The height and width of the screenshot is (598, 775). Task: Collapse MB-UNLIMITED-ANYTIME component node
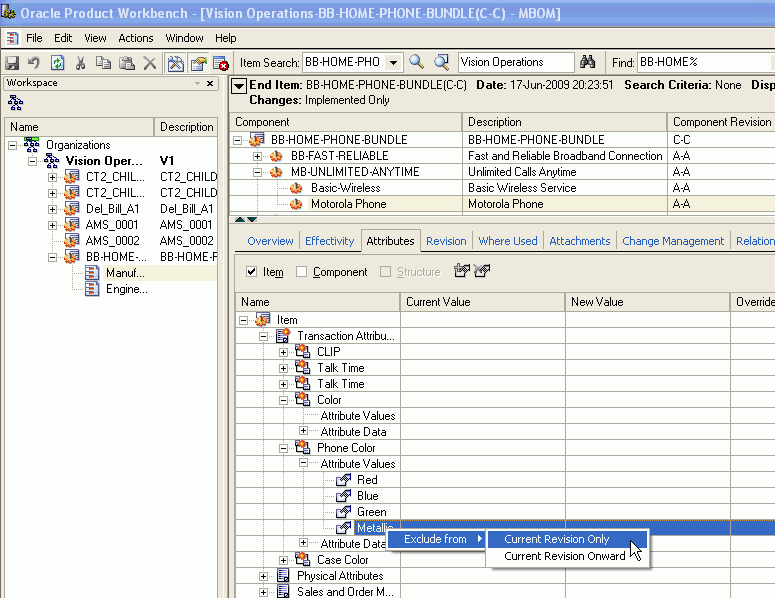[258, 172]
